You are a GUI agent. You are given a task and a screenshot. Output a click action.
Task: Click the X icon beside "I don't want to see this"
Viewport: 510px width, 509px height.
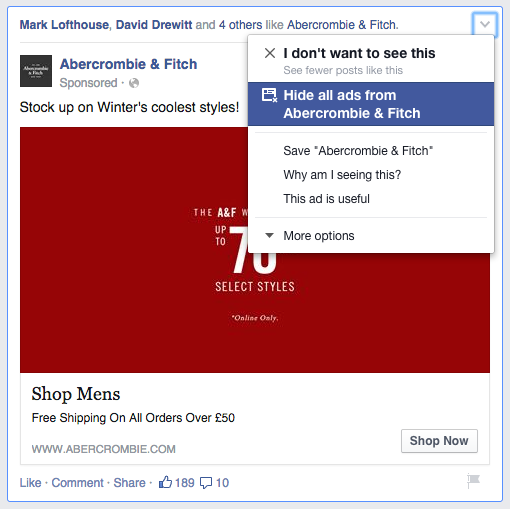pos(270,53)
